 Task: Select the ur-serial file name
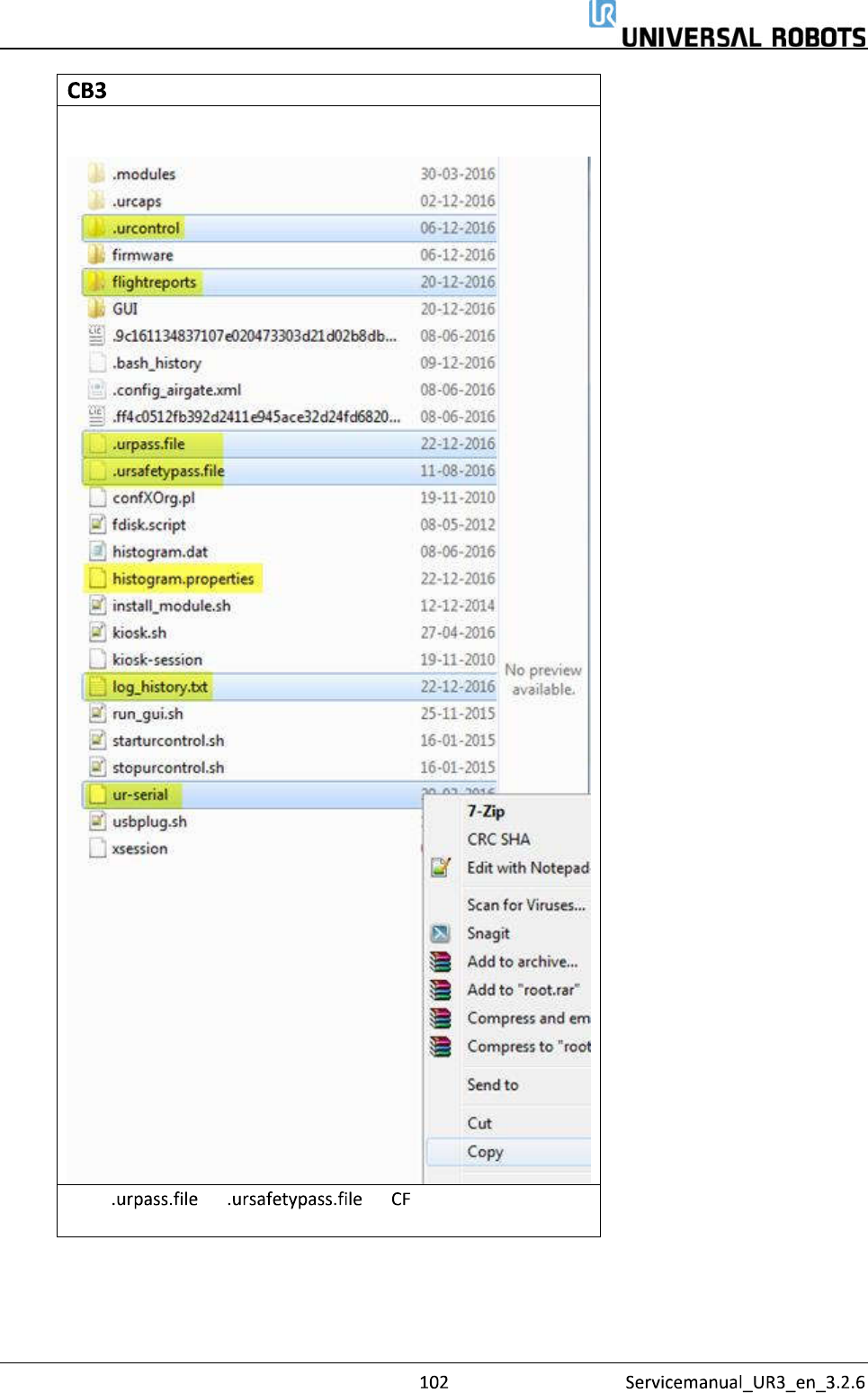tap(140, 795)
